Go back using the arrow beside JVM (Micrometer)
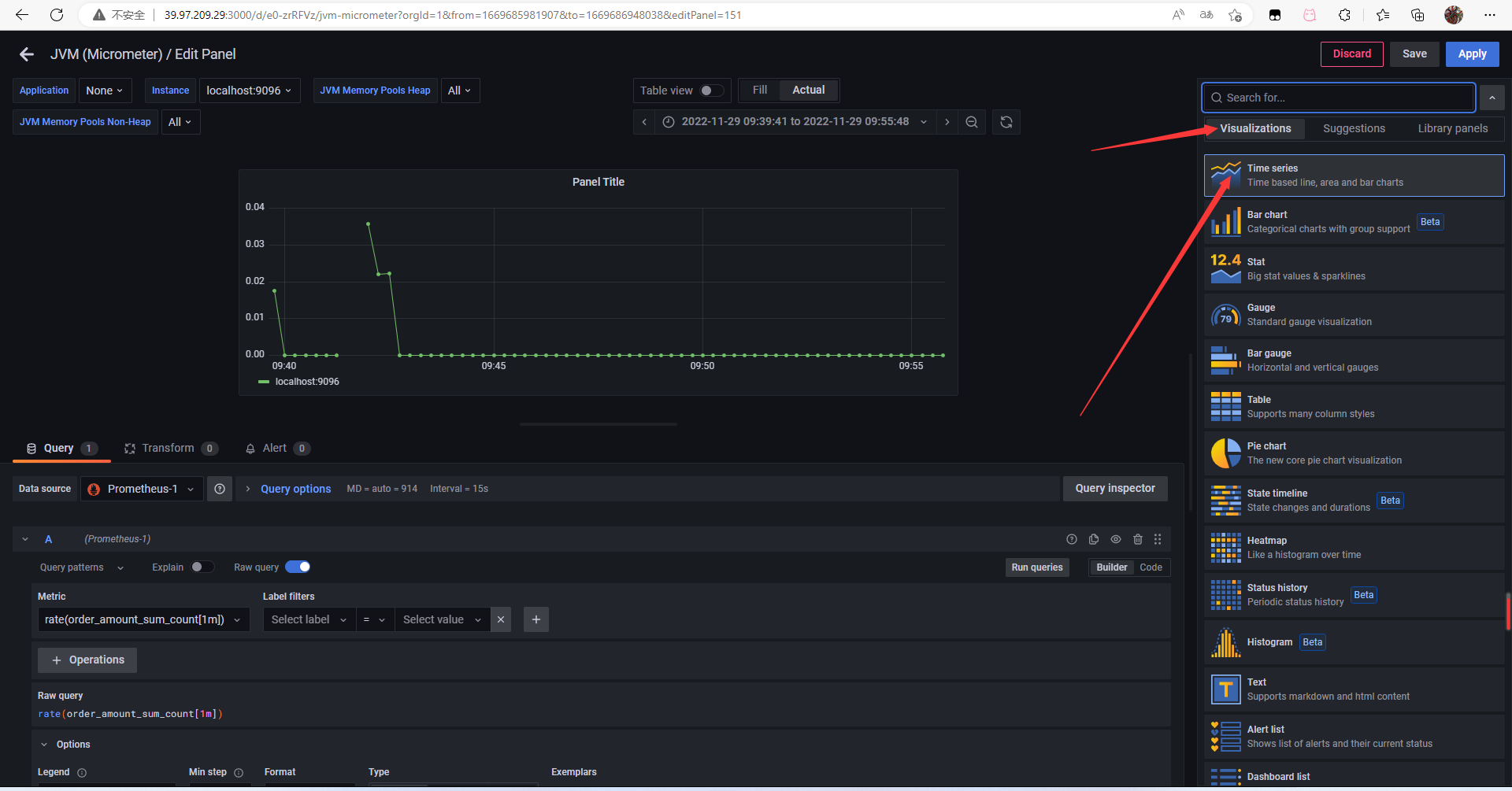This screenshot has width=1512, height=791. [27, 54]
